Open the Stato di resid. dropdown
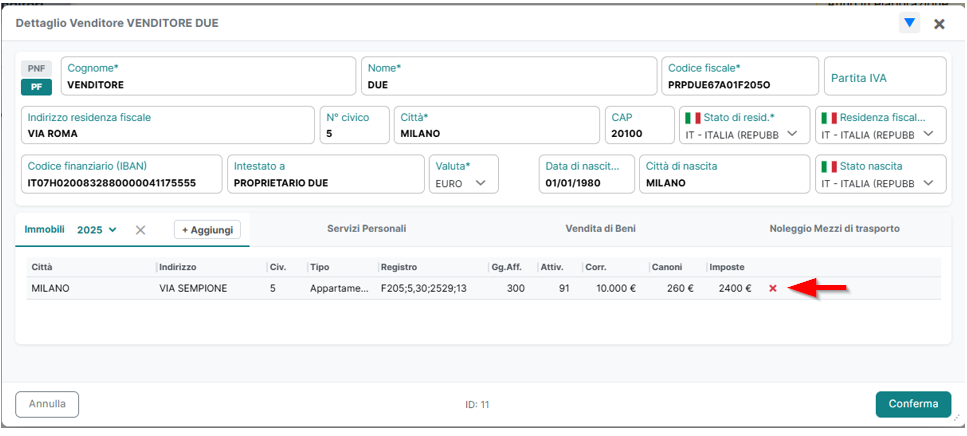 click(744, 125)
